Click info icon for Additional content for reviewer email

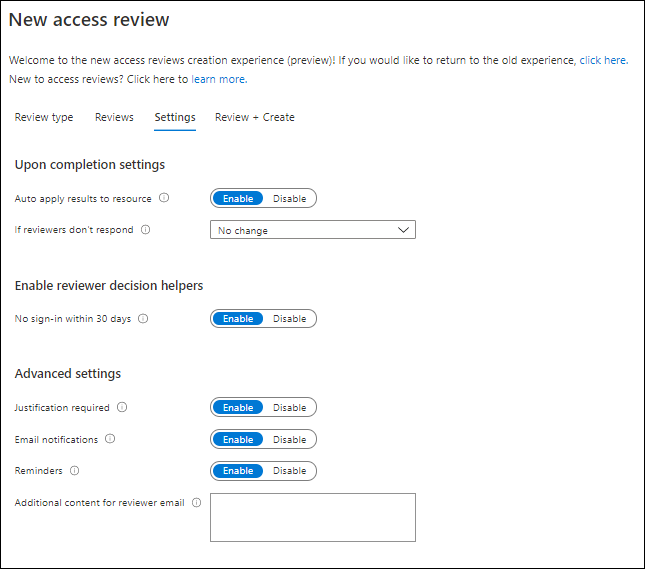click(196, 503)
